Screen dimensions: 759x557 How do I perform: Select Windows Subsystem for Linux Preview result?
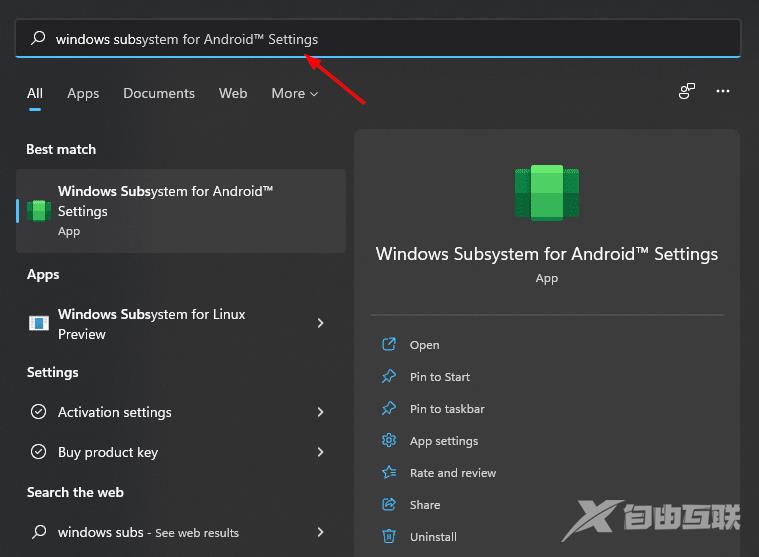(x=181, y=324)
